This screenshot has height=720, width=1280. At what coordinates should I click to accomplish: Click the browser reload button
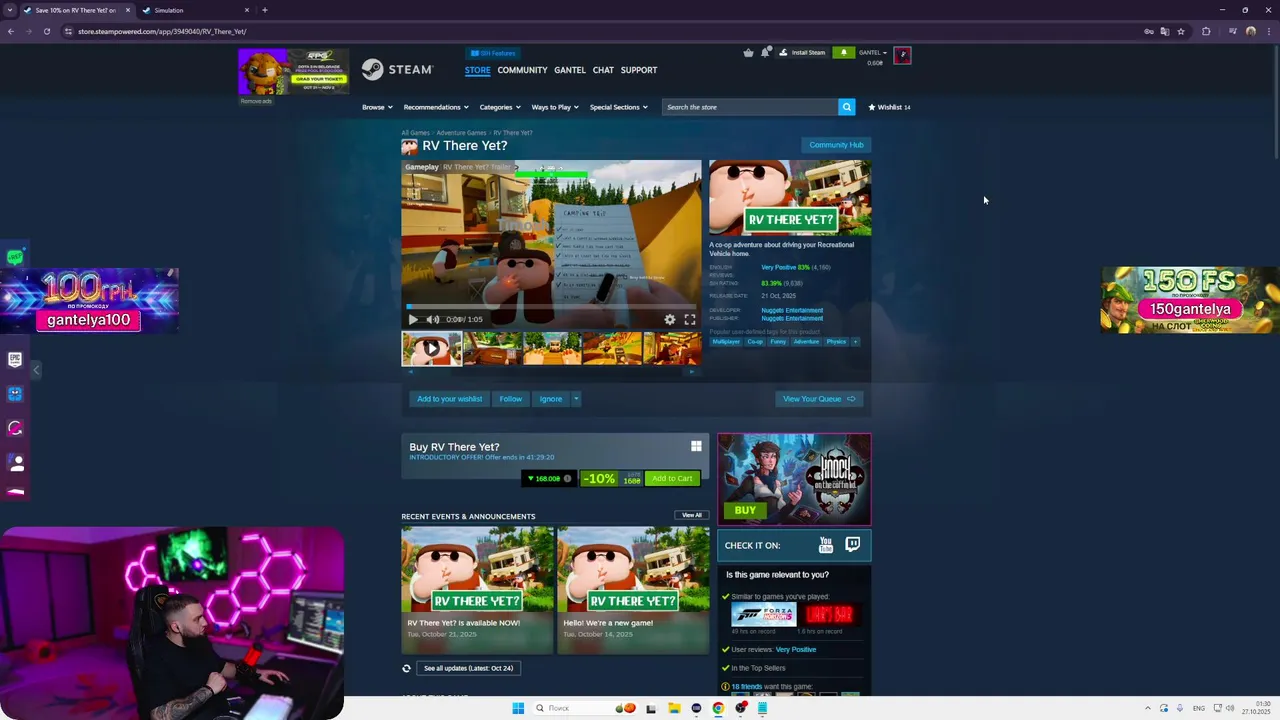pyautogui.click(x=46, y=31)
